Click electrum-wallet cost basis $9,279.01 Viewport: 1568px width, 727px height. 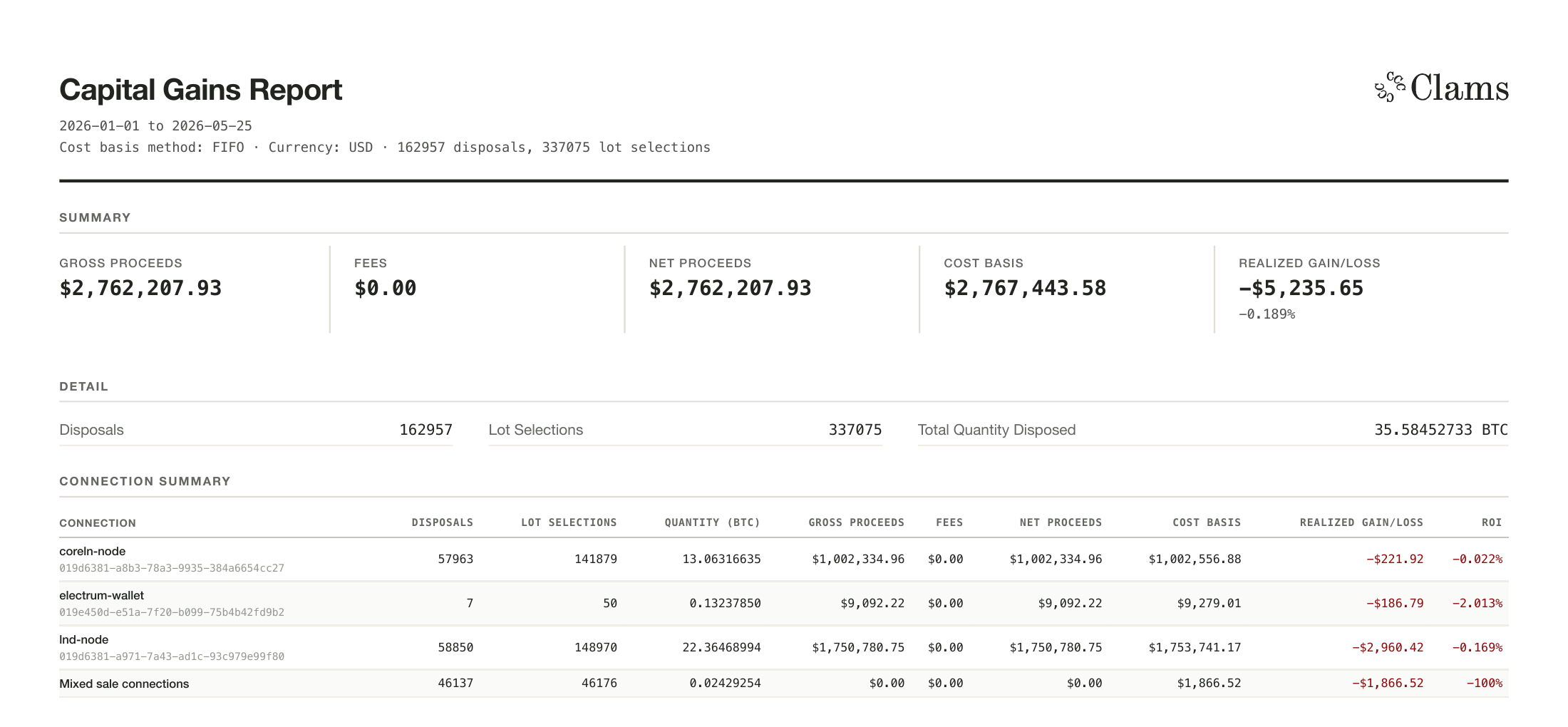[1209, 604]
